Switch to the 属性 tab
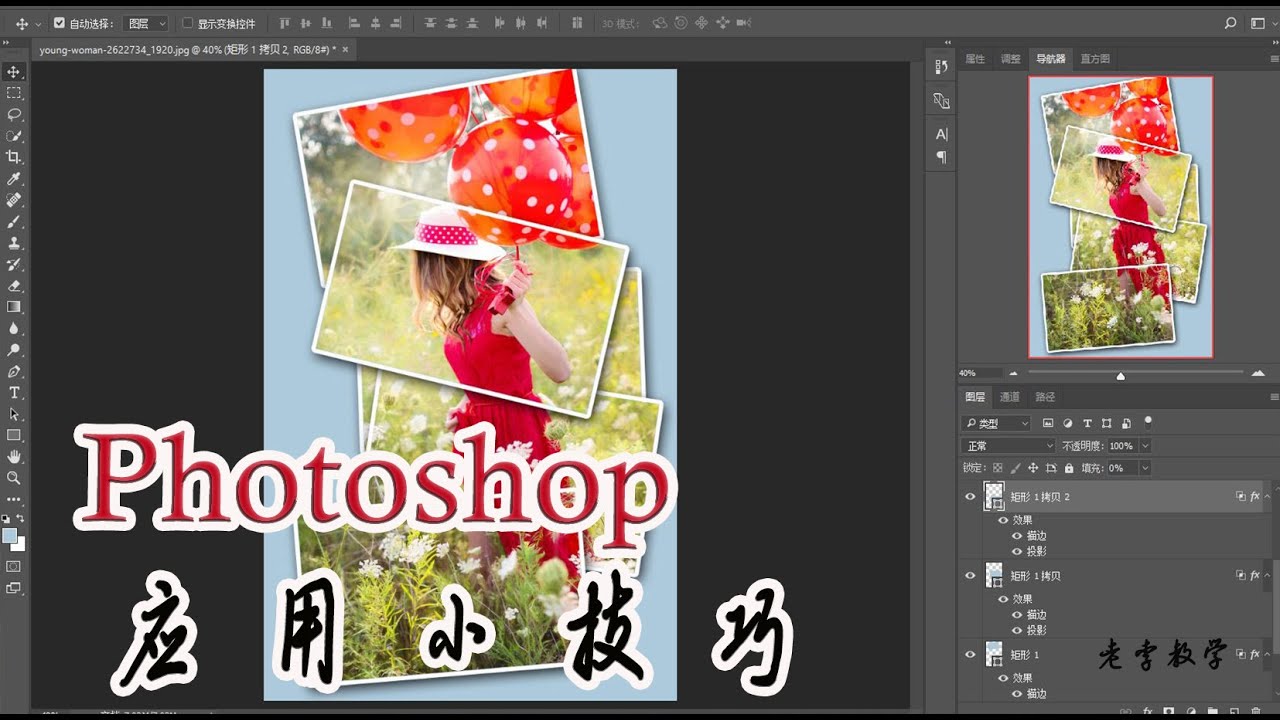Image resolution: width=1280 pixels, height=720 pixels. tap(975, 59)
